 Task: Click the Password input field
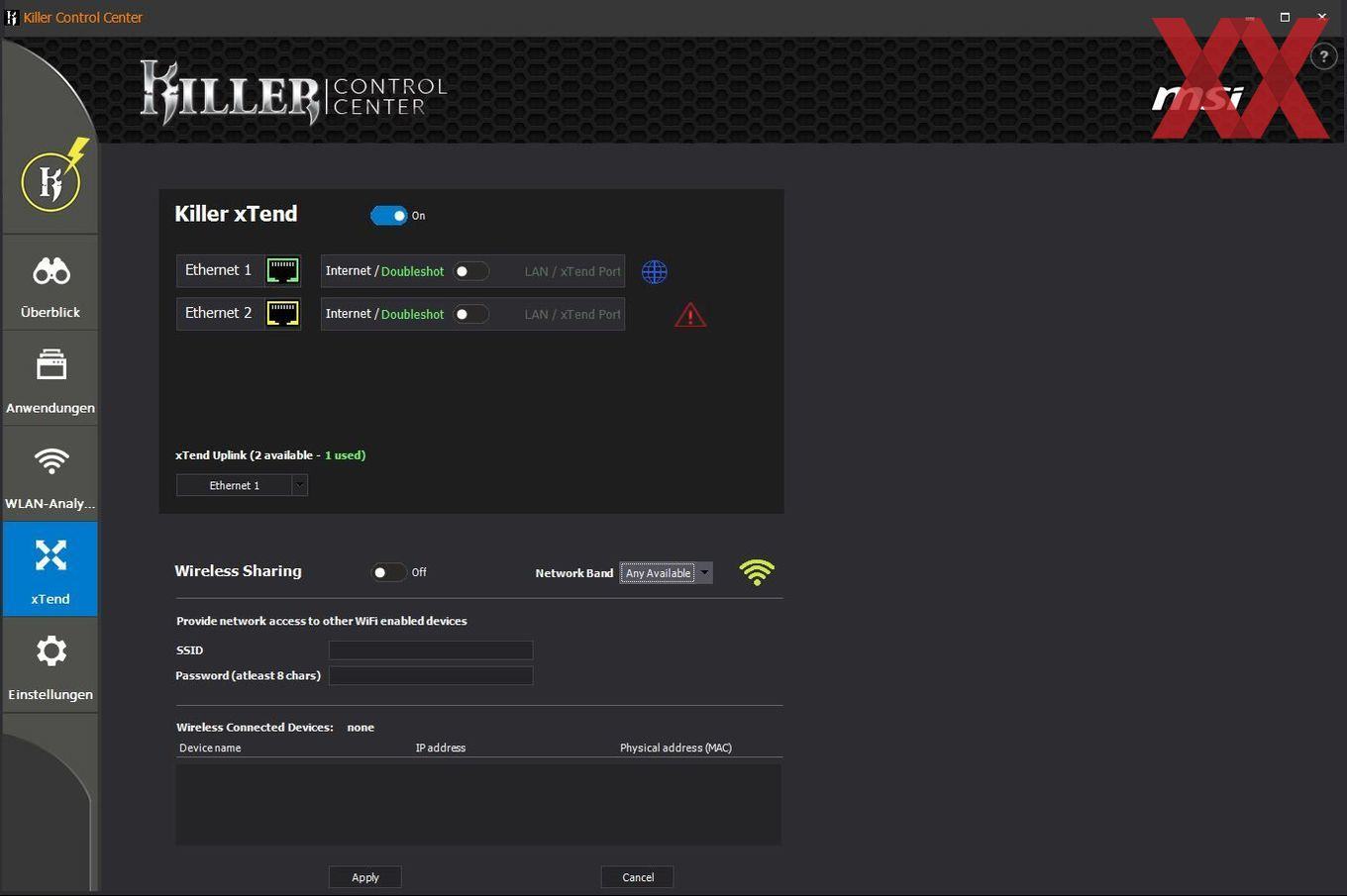click(431, 675)
